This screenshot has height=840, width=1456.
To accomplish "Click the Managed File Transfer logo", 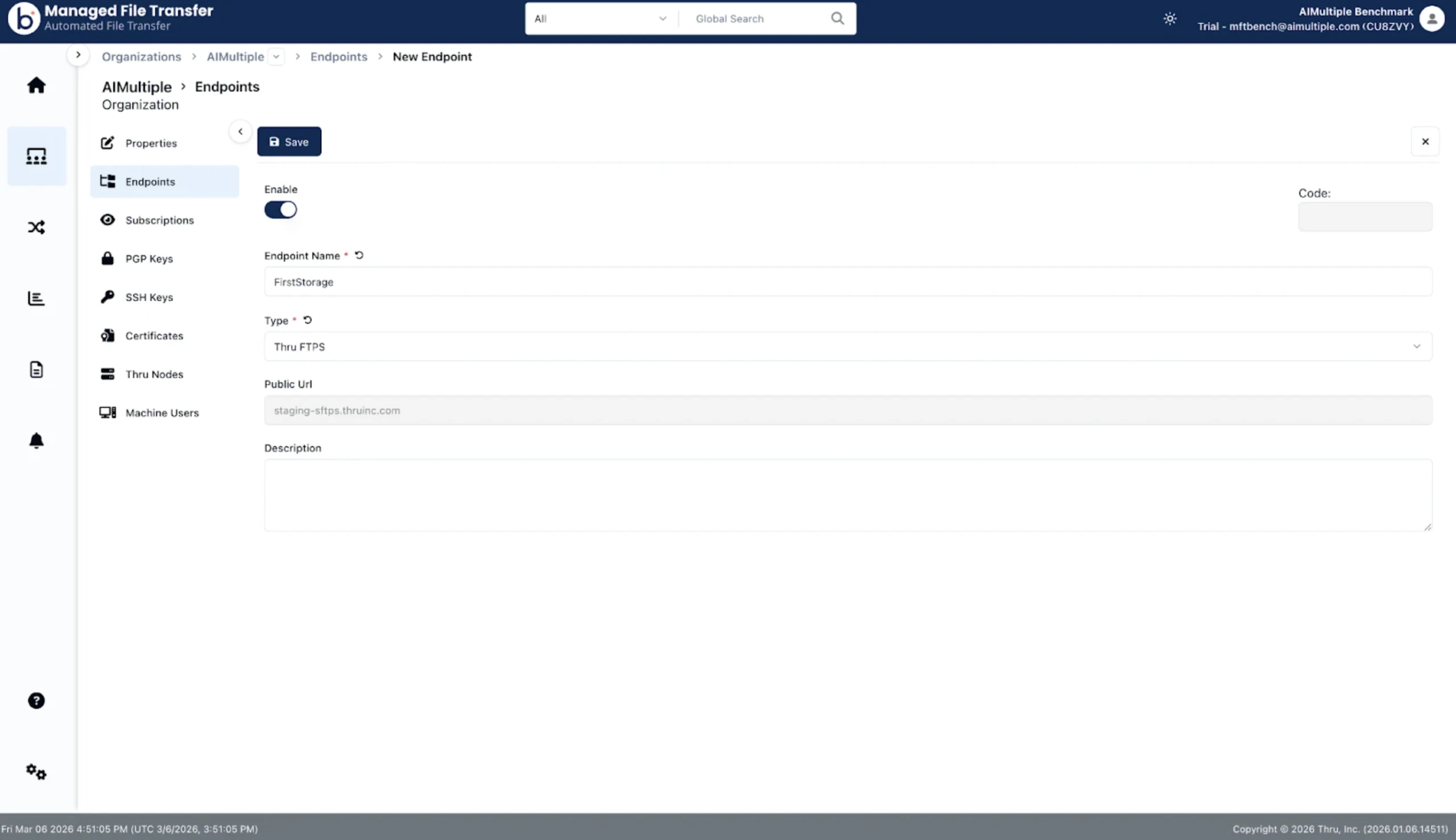I will tap(24, 18).
